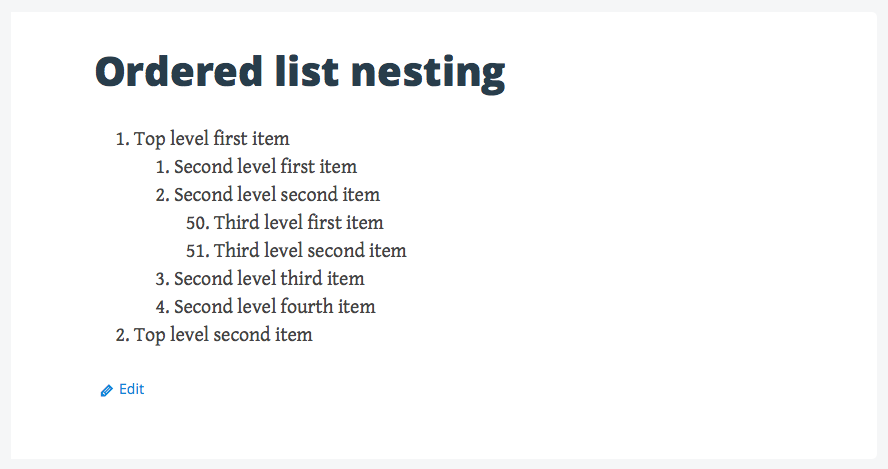Image resolution: width=888 pixels, height=469 pixels.
Task: Select the "Second level second item" text
Action: 277,195
